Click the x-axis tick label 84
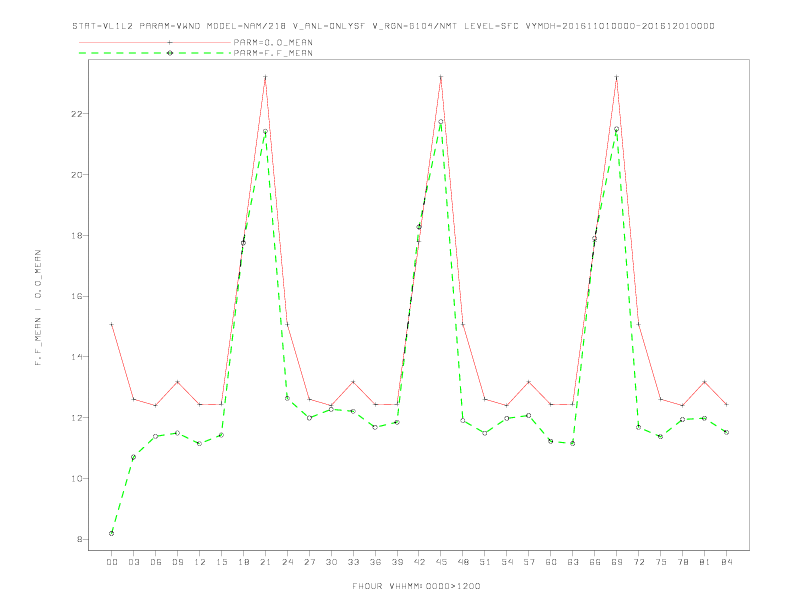Image resolution: width=792 pixels, height=612 pixels. pos(726,562)
